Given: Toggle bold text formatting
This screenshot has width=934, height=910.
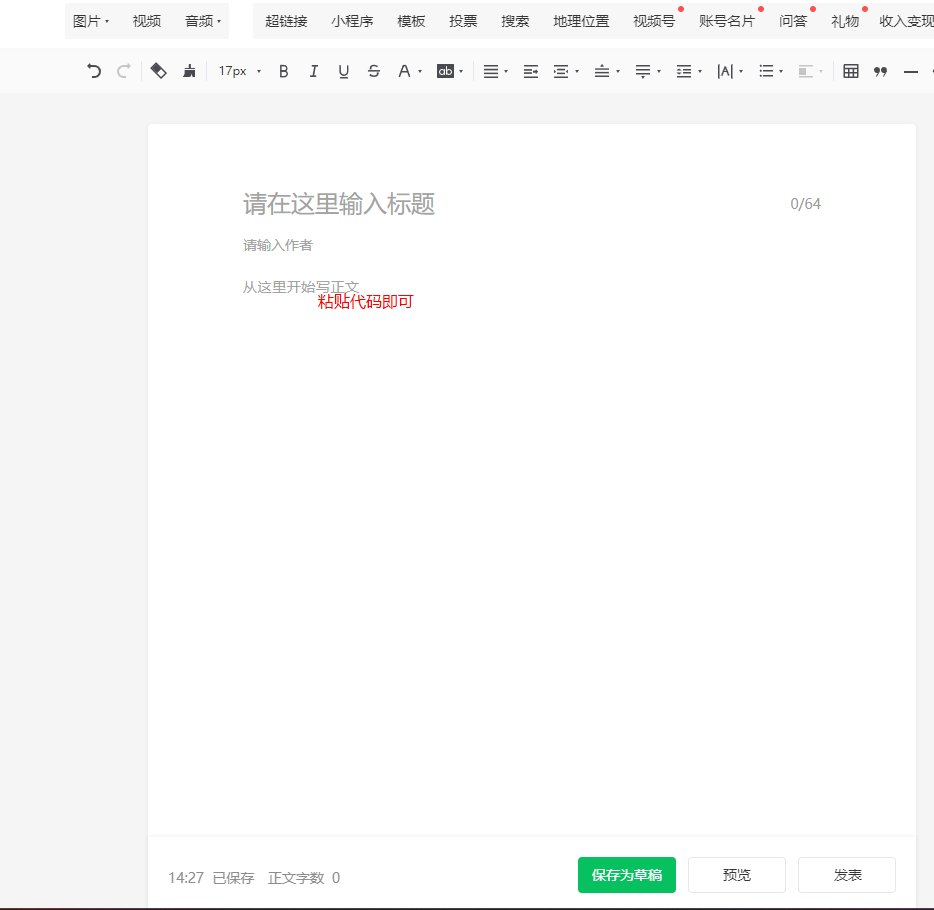Looking at the screenshot, I should 283,71.
